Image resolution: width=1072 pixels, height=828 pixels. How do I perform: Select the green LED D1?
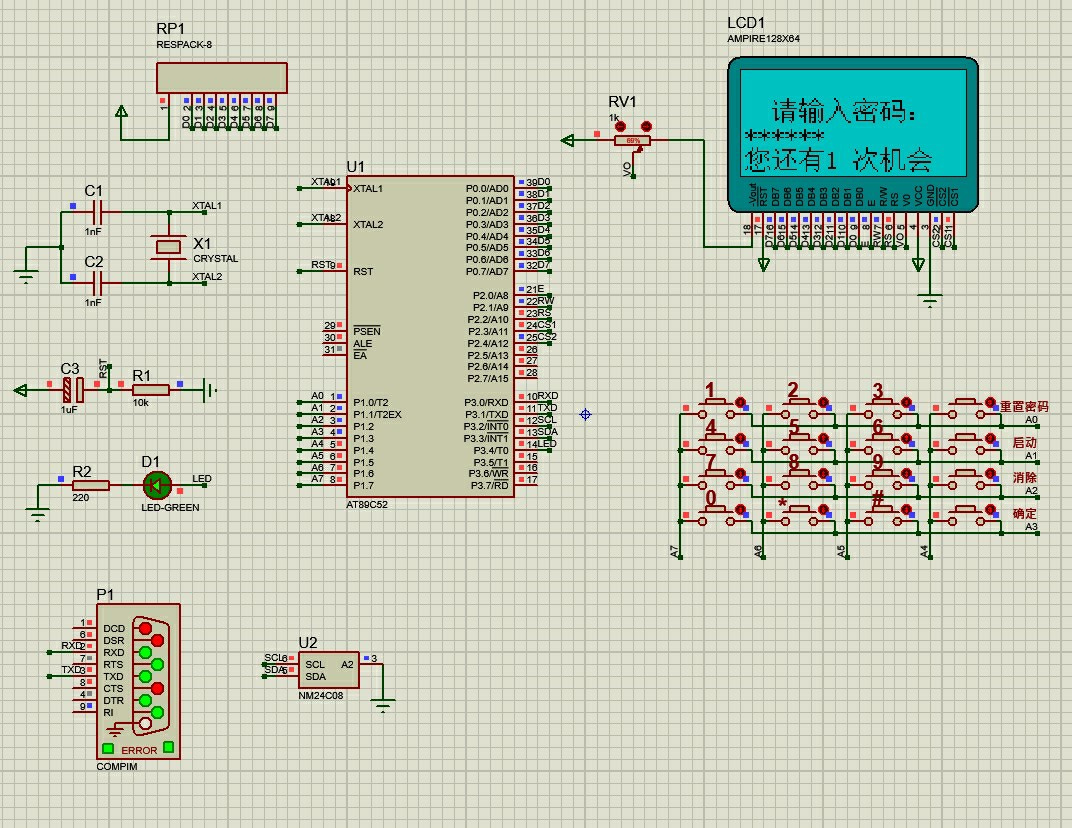pyautogui.click(x=157, y=485)
